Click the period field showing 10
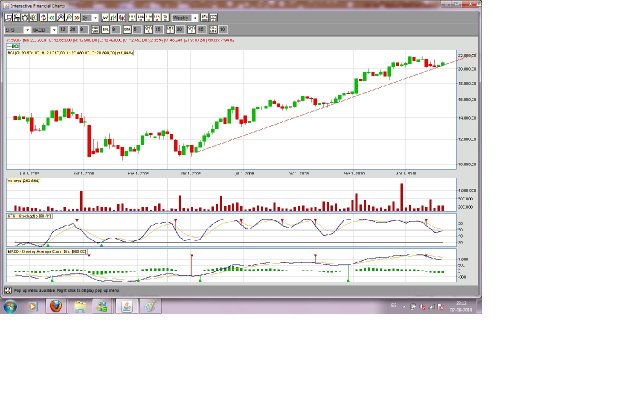Screen dimensions: 640x400 [x=223, y=29]
